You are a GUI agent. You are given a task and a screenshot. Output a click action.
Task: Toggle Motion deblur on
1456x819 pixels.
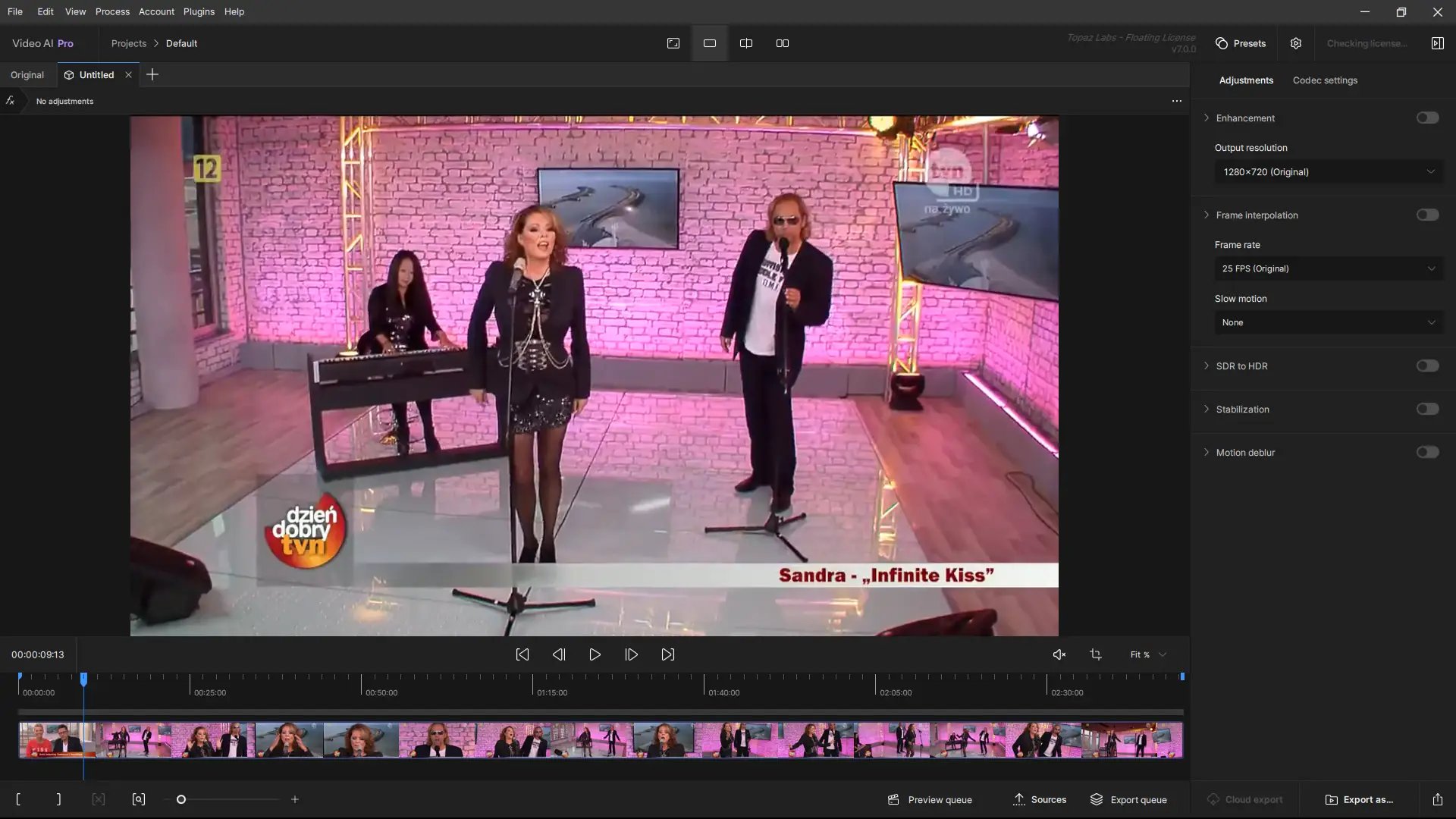pos(1427,452)
